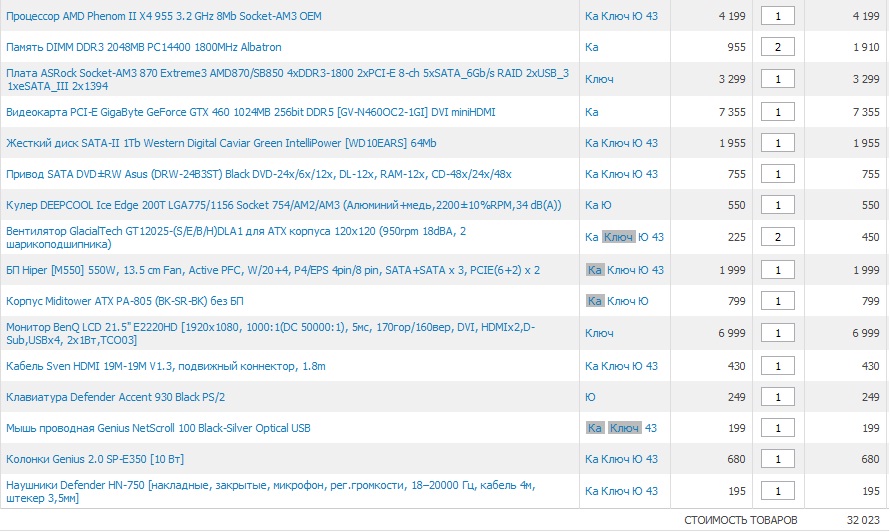Click highlighted 'Ка' label in Miditower case row
Viewport: 890px width, 532px height.
point(595,301)
